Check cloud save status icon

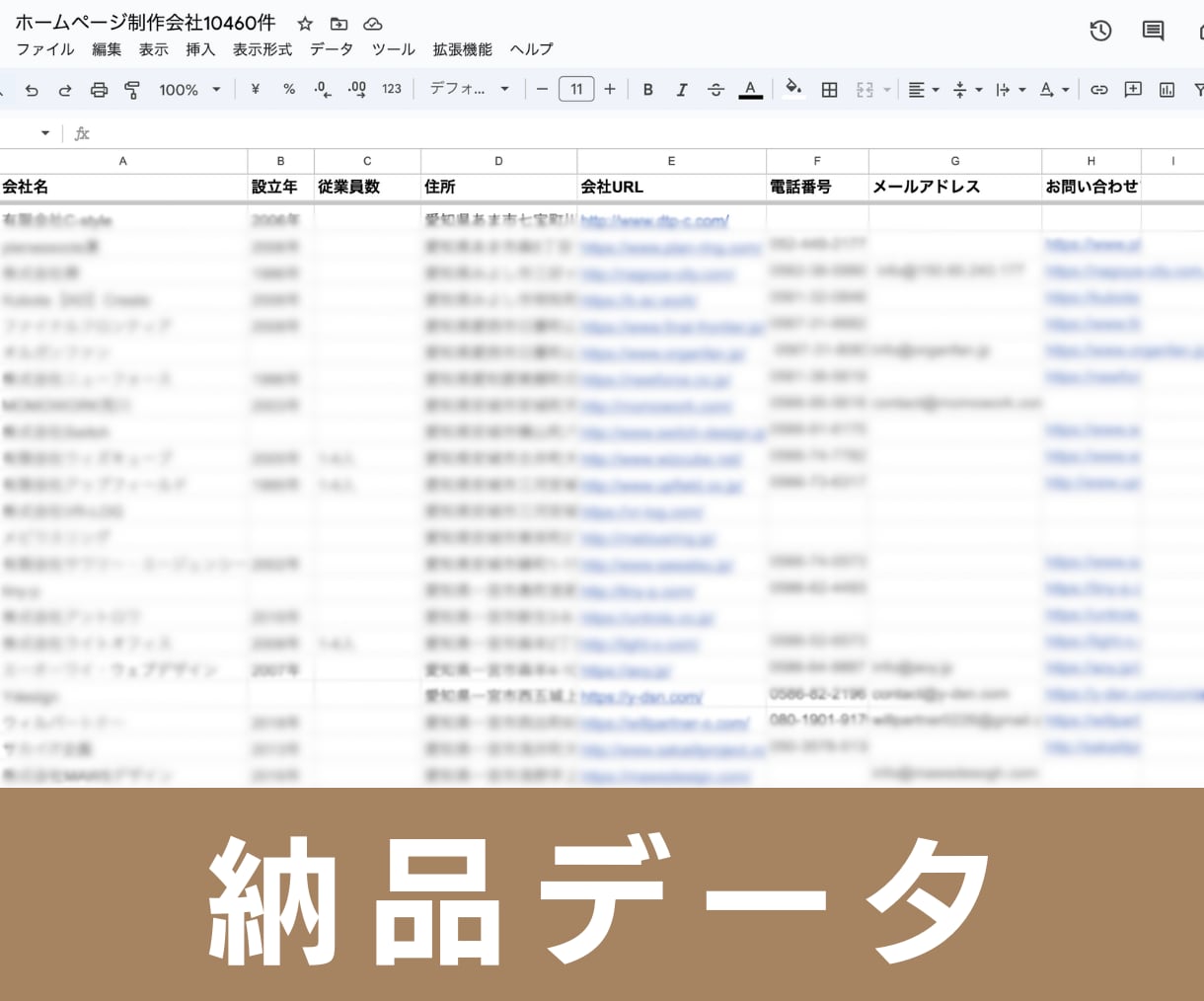tap(373, 24)
